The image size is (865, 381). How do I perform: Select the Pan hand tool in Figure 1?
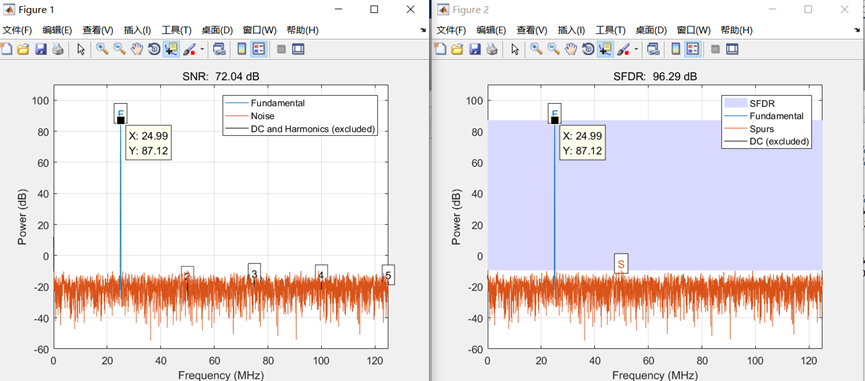137,50
